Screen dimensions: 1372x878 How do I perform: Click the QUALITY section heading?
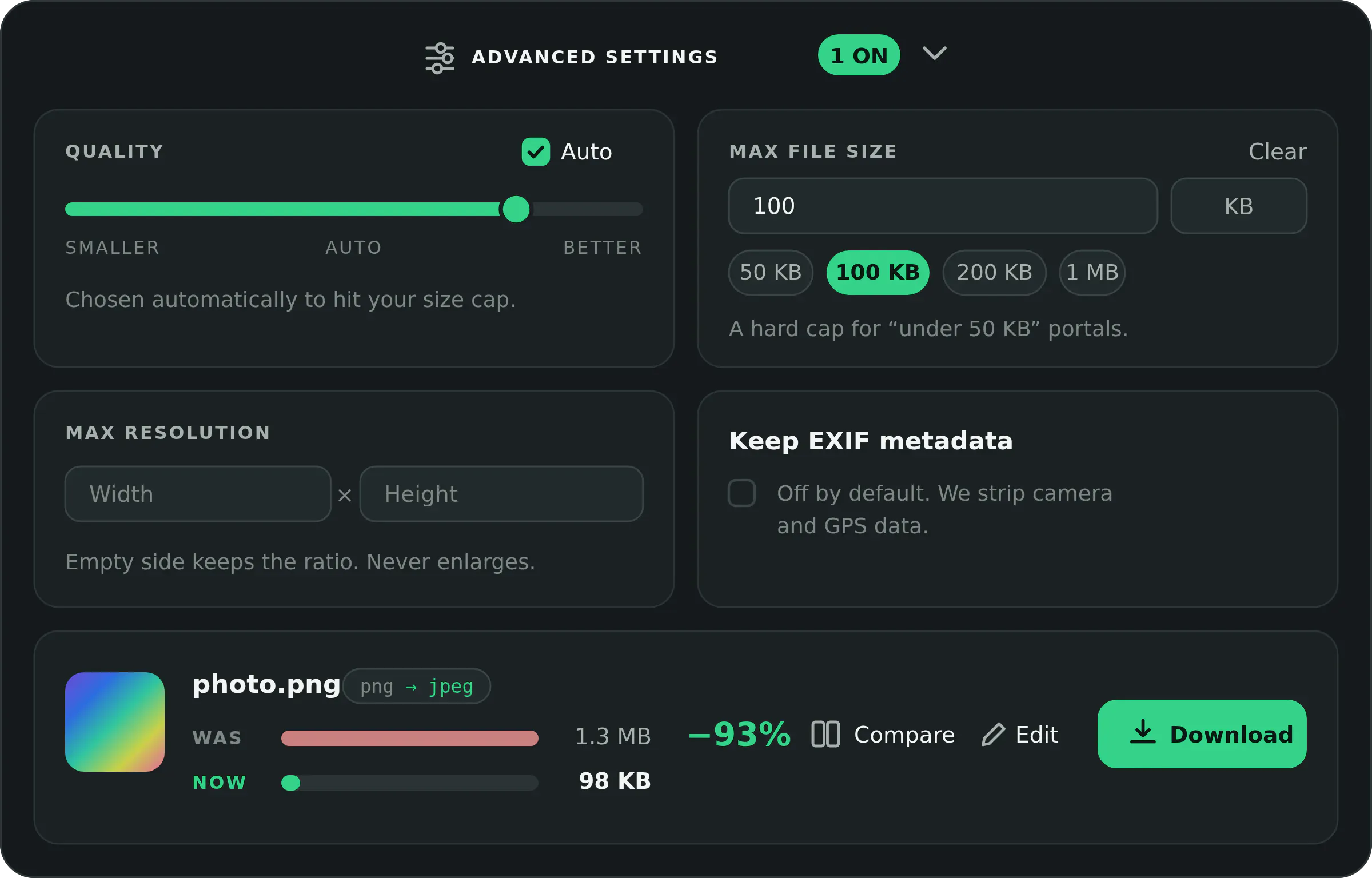[x=115, y=151]
